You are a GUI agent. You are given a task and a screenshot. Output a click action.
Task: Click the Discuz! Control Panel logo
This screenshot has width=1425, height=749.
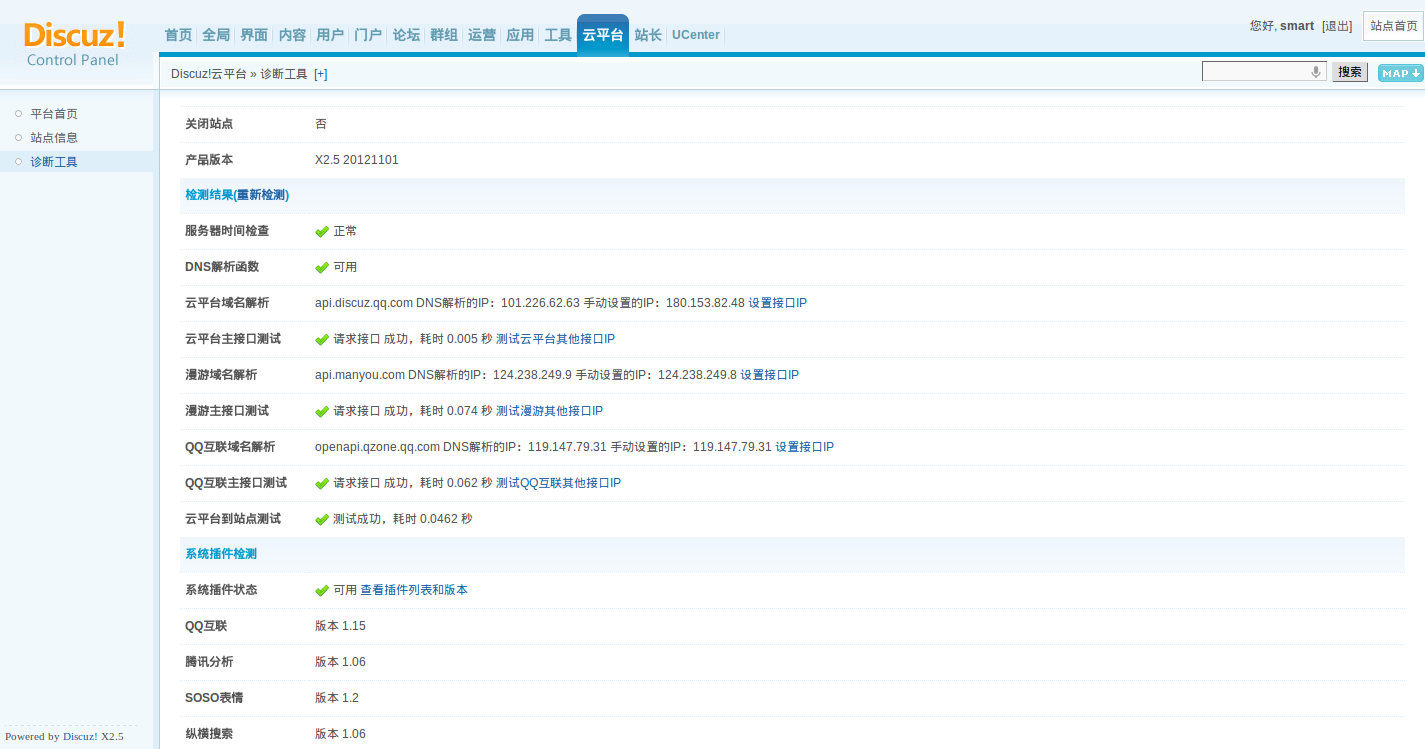(x=75, y=45)
